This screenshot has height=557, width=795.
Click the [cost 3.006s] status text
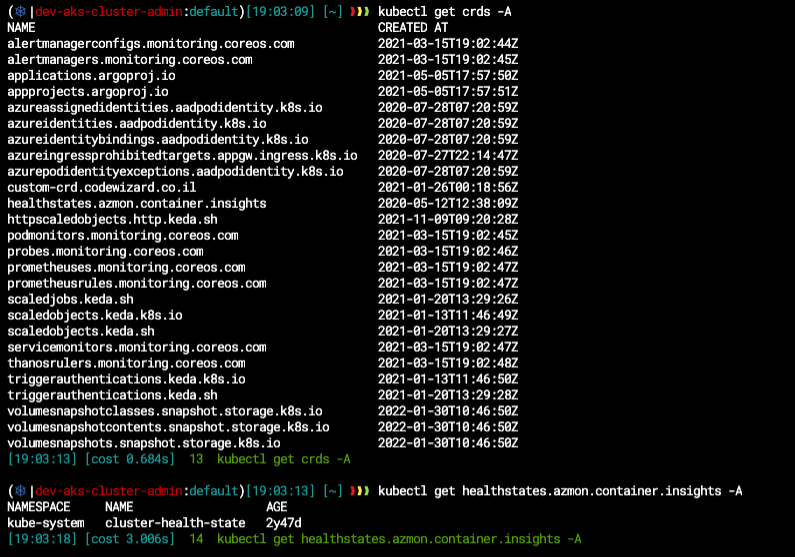tap(130, 539)
